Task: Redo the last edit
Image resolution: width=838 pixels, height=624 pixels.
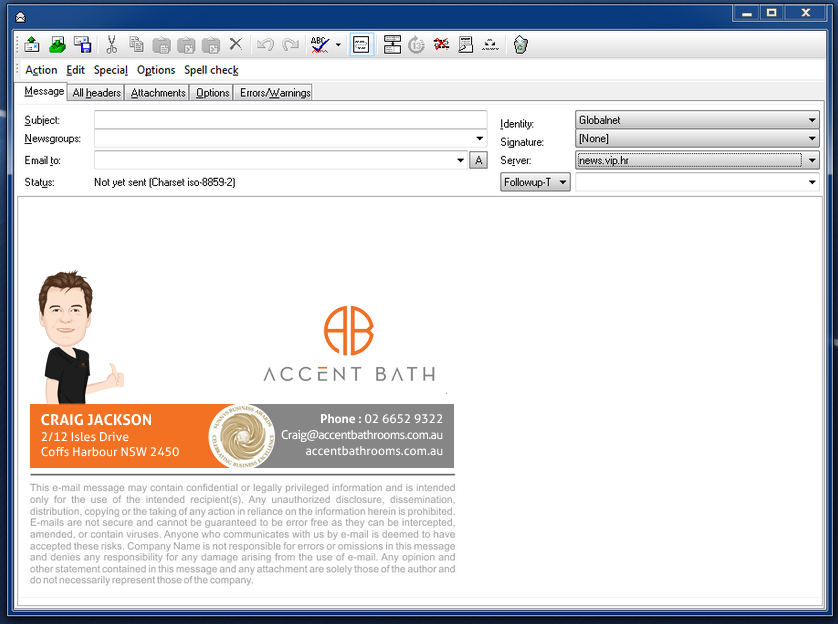Action: coord(290,45)
